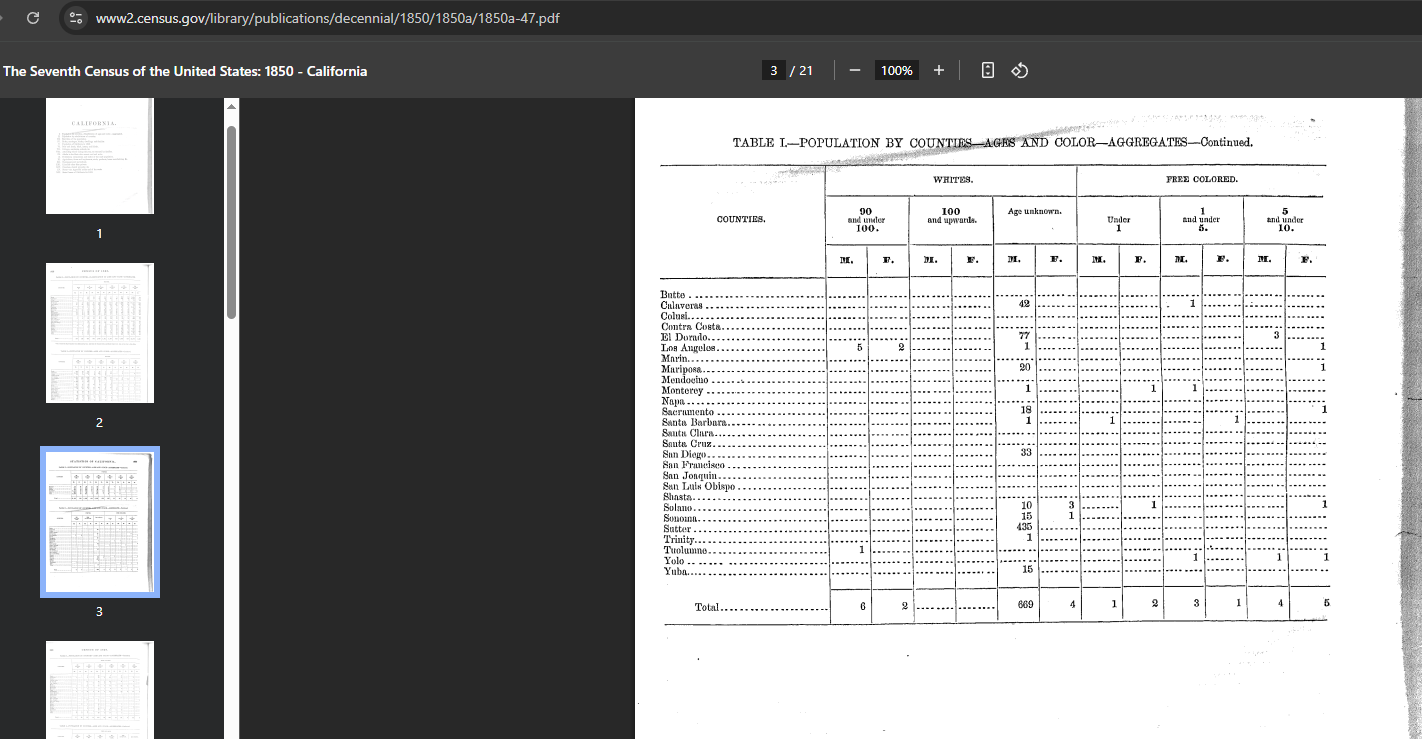Click the thumbnail sidebar scrollbar handle

click(x=232, y=222)
